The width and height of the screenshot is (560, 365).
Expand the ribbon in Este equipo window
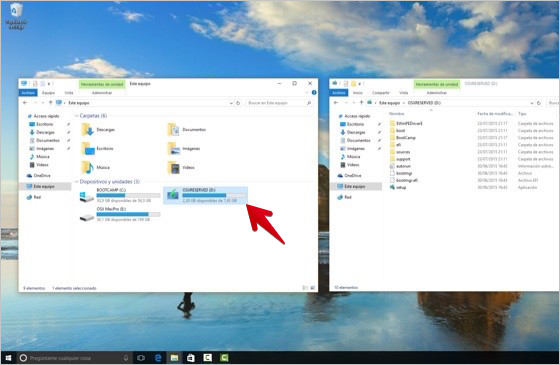(x=307, y=93)
